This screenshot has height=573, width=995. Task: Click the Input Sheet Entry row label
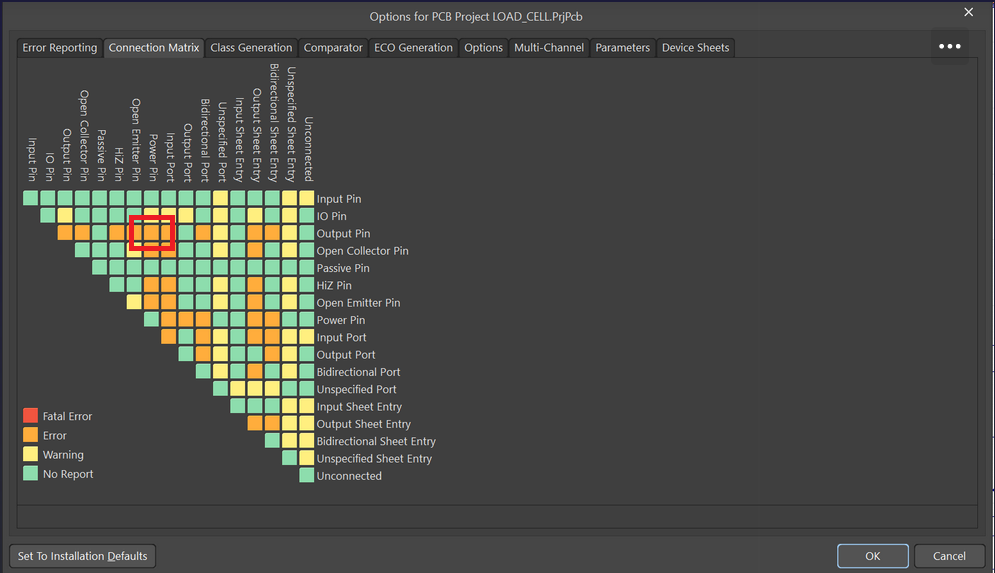tap(359, 407)
